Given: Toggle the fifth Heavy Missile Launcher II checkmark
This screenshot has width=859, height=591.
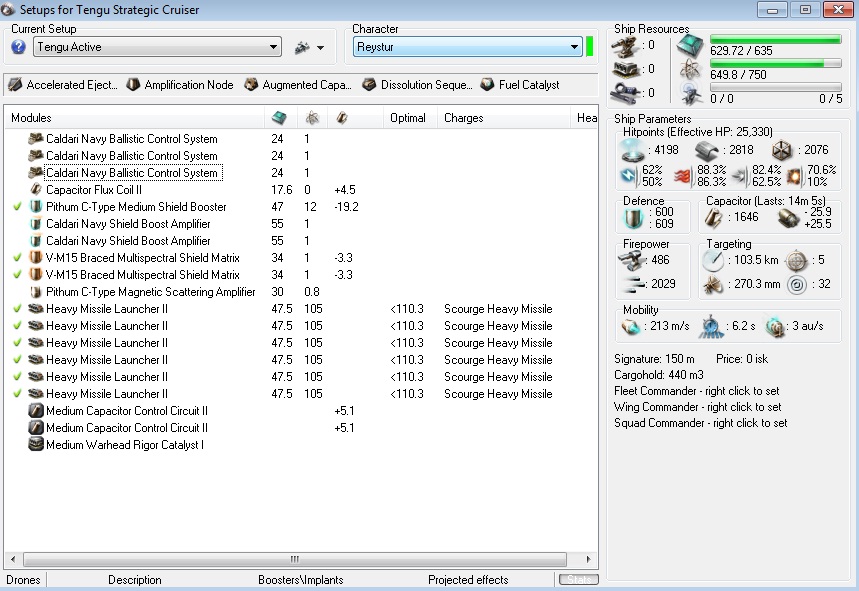Looking at the screenshot, I should [18, 377].
